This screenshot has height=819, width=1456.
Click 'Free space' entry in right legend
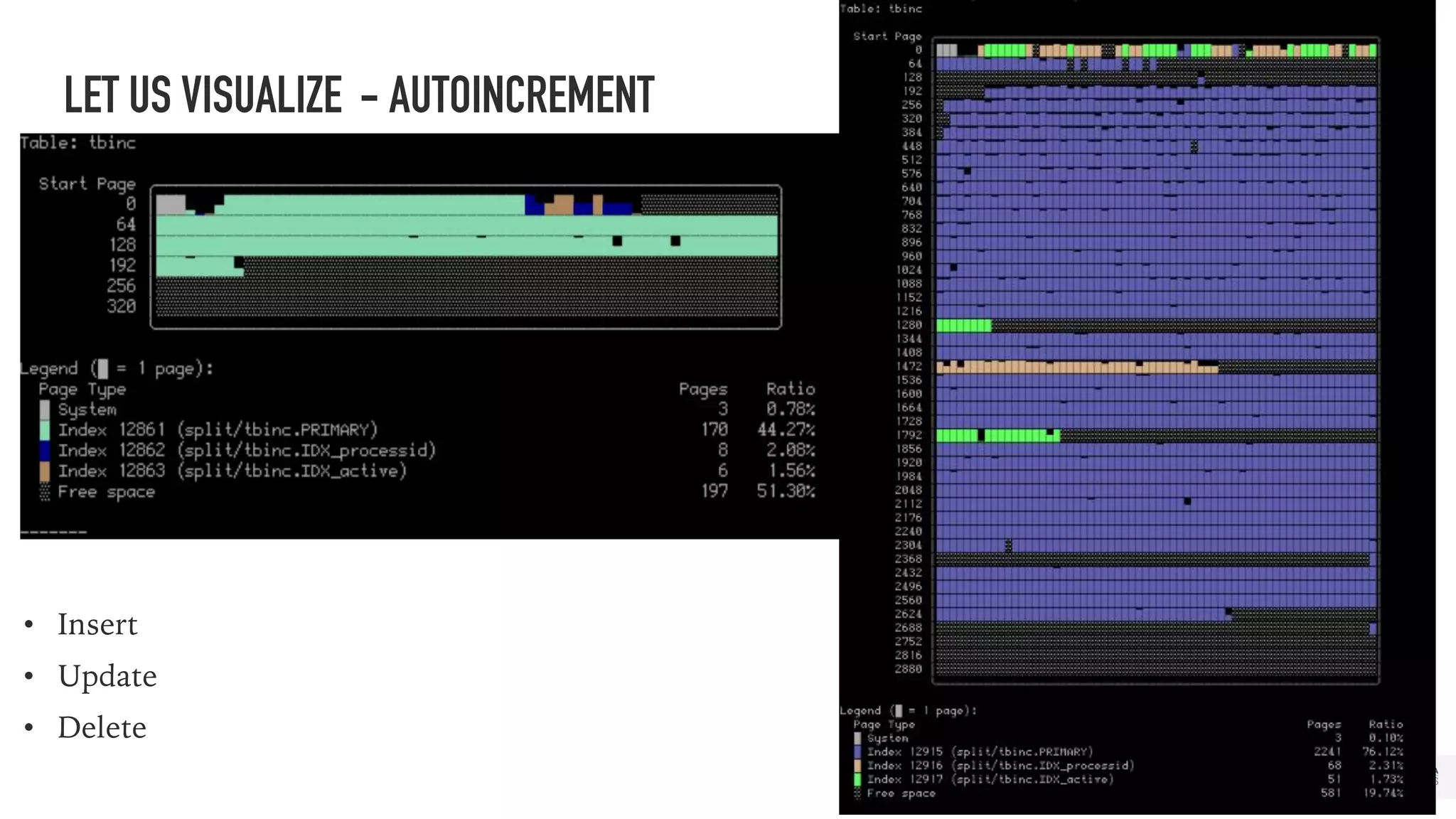coord(901,793)
